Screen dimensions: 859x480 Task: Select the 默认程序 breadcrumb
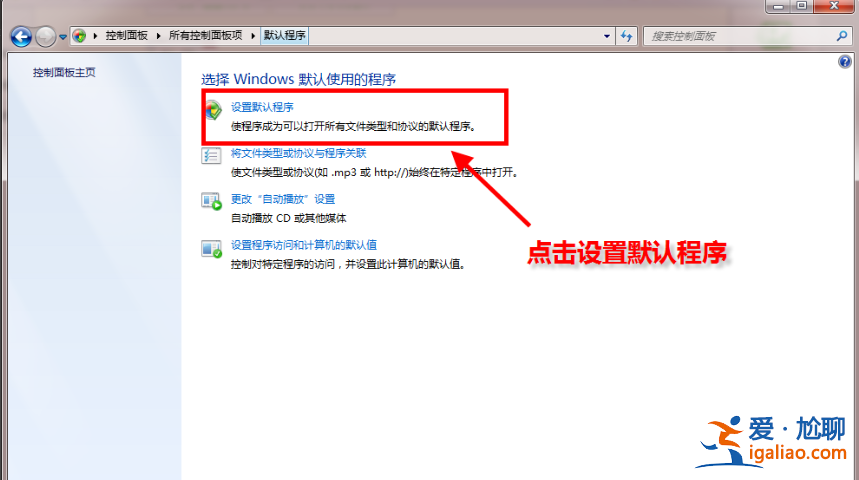click(284, 36)
